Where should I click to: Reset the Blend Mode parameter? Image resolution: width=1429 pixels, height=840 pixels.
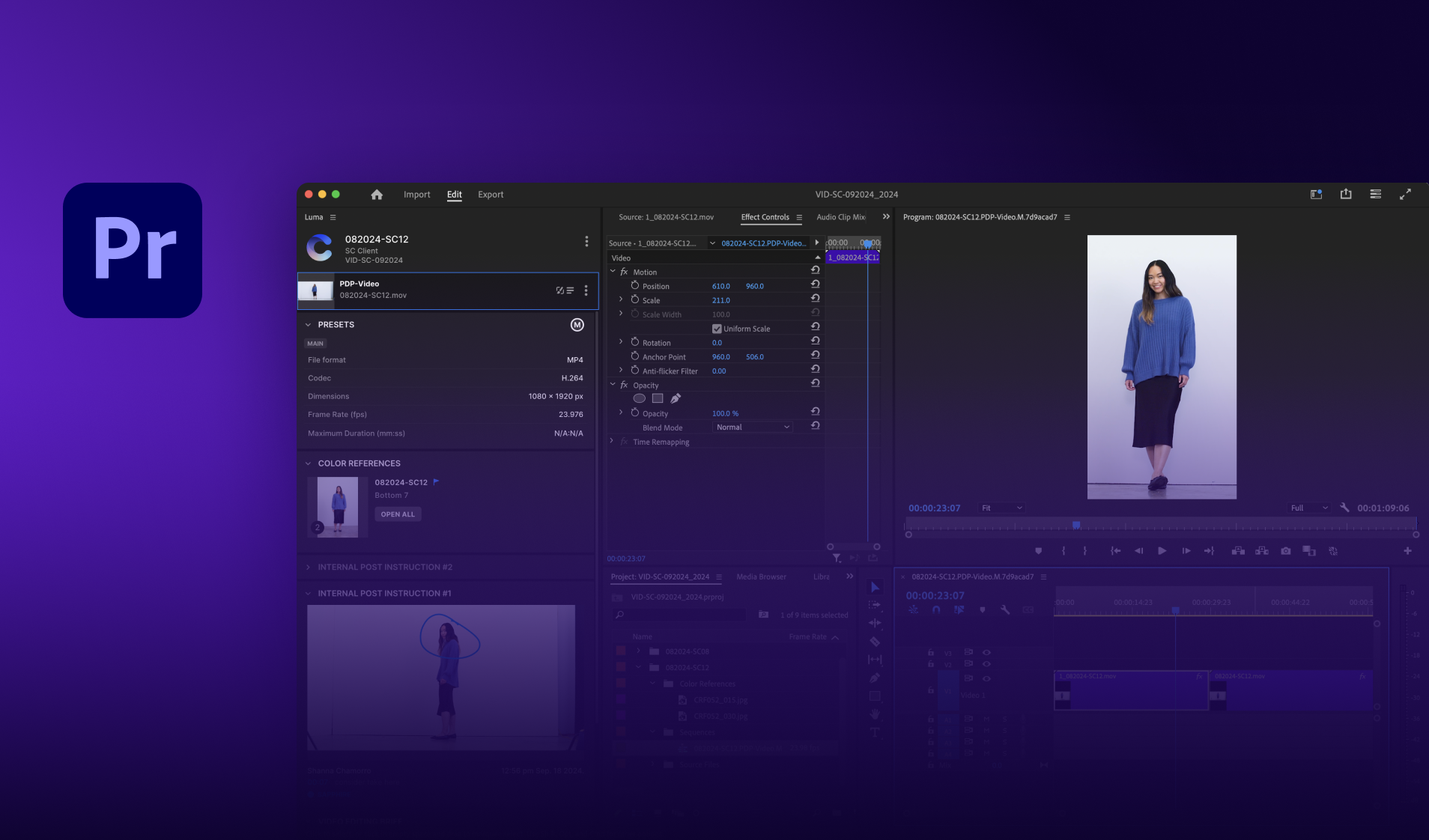pos(815,426)
